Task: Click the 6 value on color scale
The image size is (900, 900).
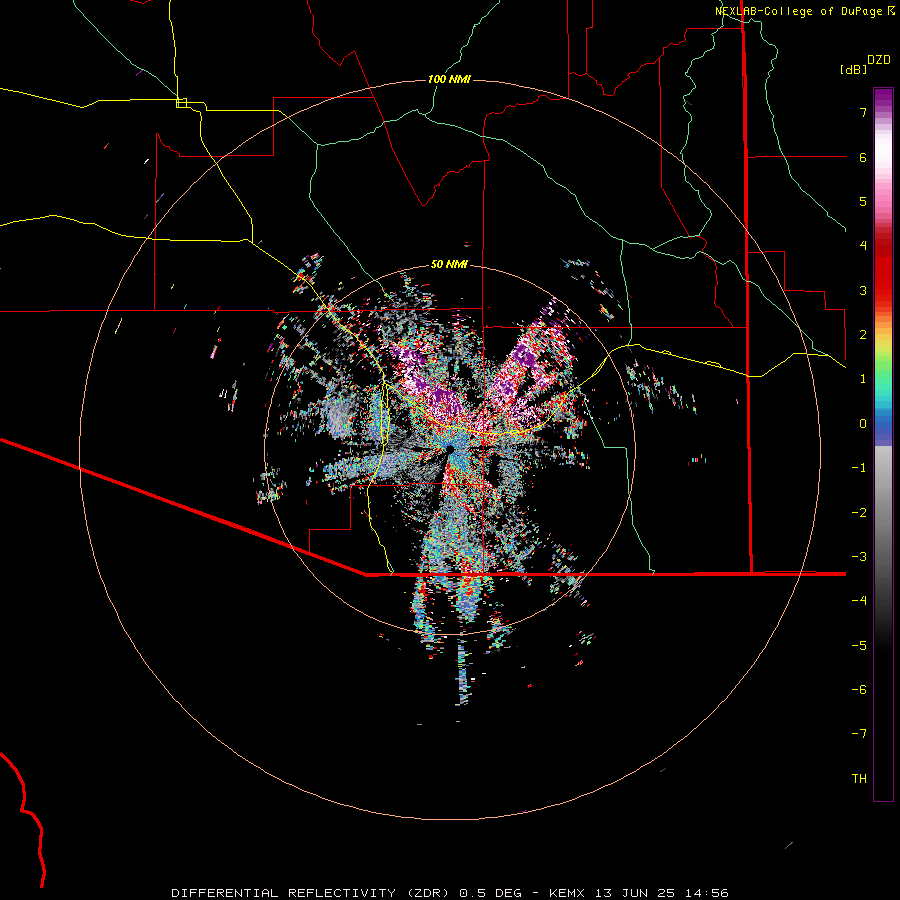Action: 863,157
